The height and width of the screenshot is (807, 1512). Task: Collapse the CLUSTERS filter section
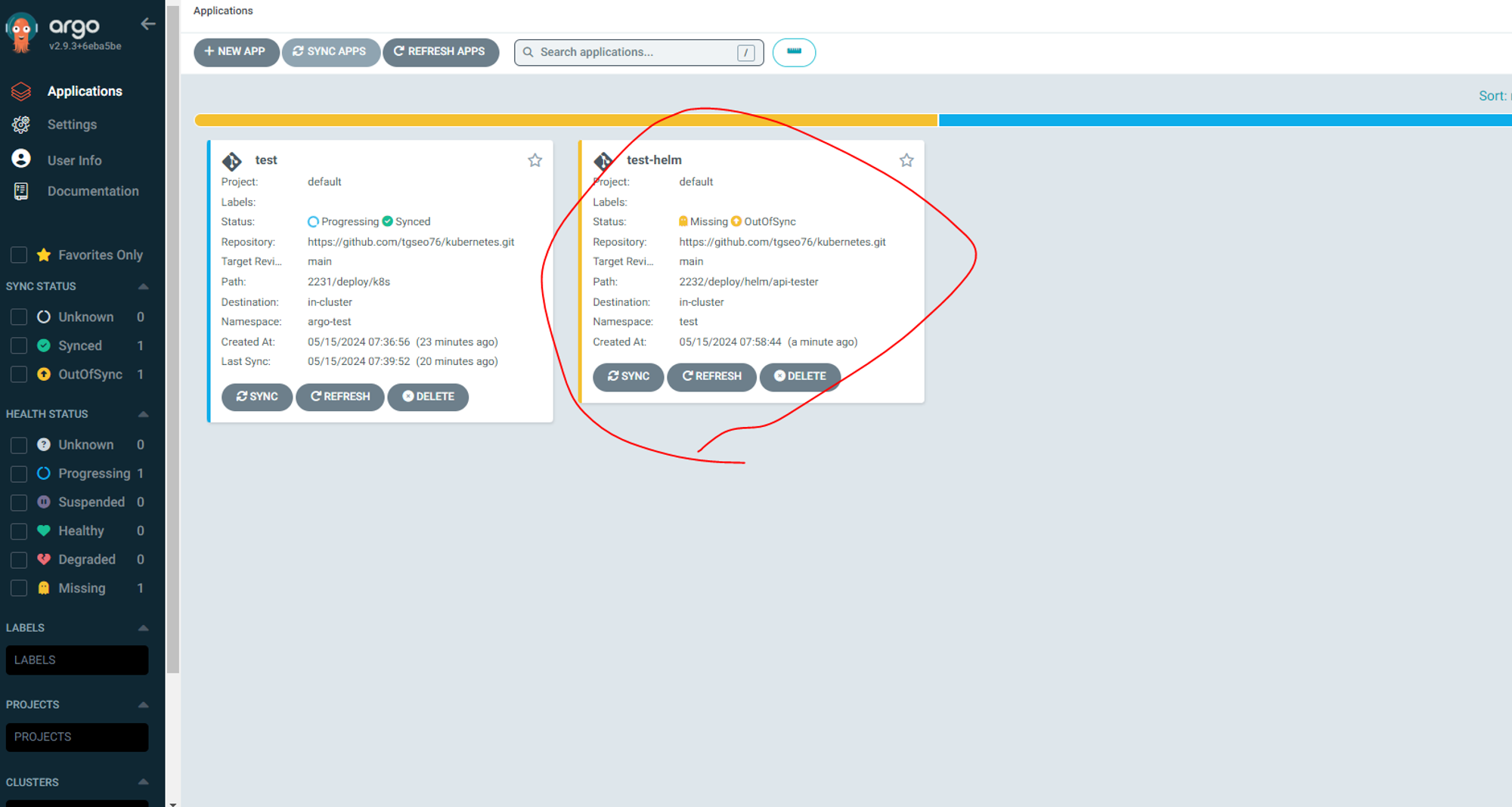(143, 782)
